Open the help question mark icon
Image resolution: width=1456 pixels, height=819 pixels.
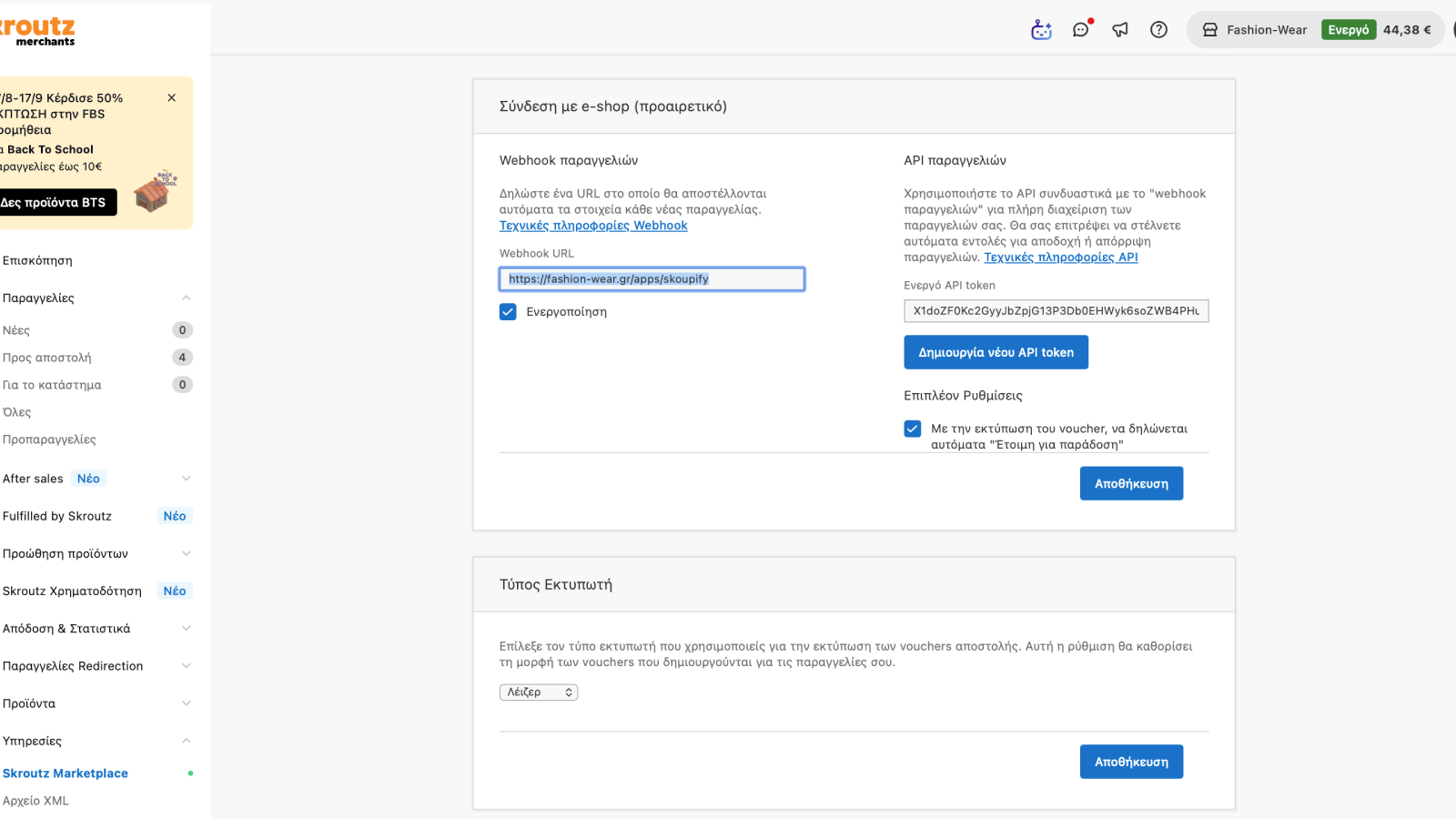1158,30
